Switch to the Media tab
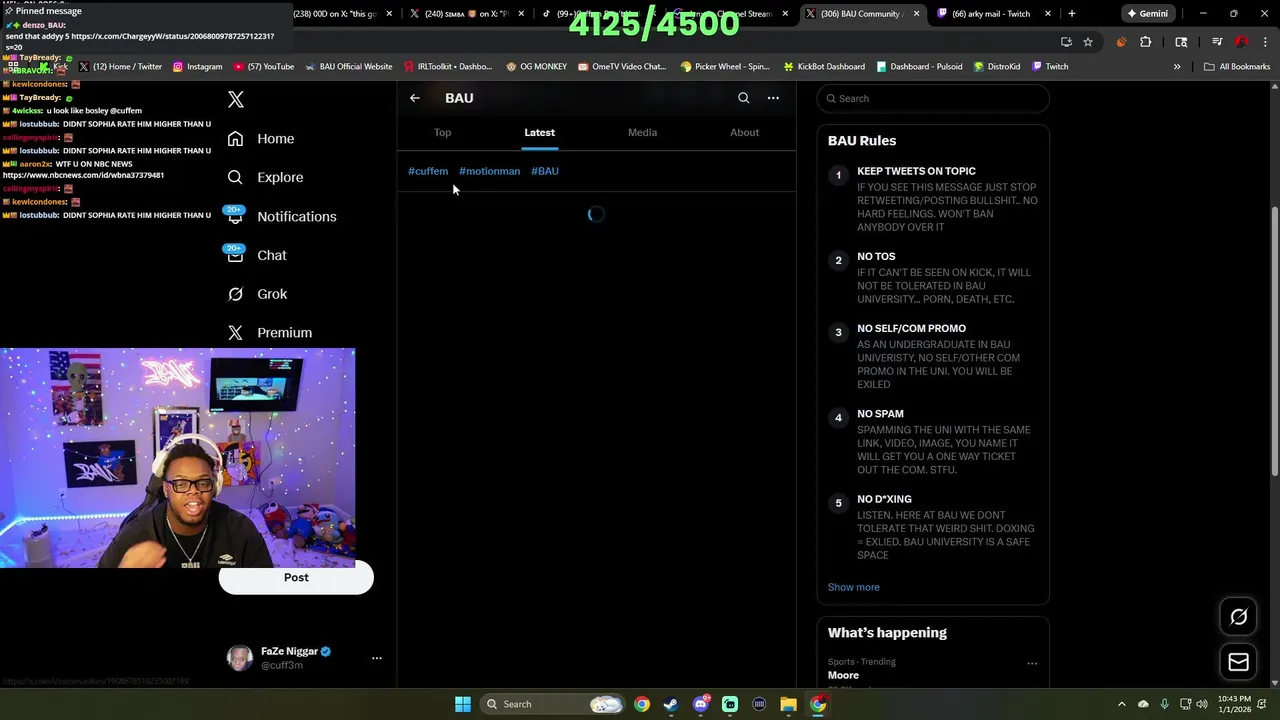The height and width of the screenshot is (720, 1280). pos(642,132)
